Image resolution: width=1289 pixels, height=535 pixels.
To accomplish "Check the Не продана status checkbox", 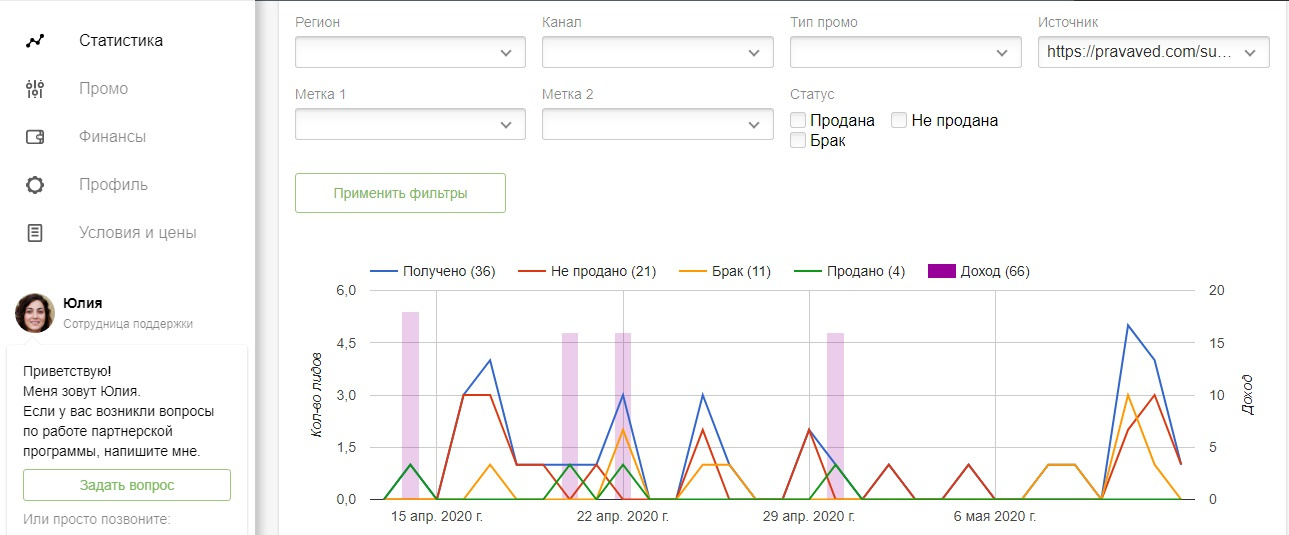I will [x=899, y=121].
